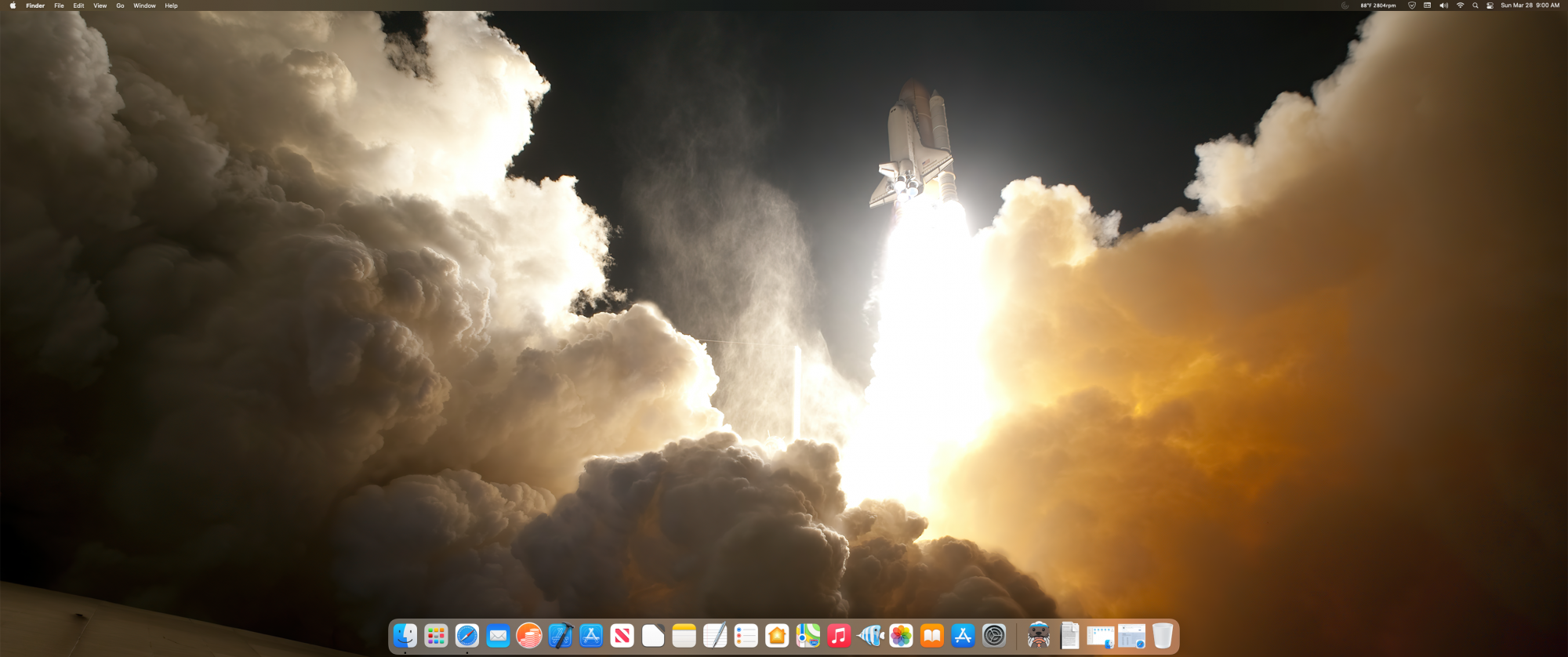Open the Music app in the Dock

click(839, 636)
